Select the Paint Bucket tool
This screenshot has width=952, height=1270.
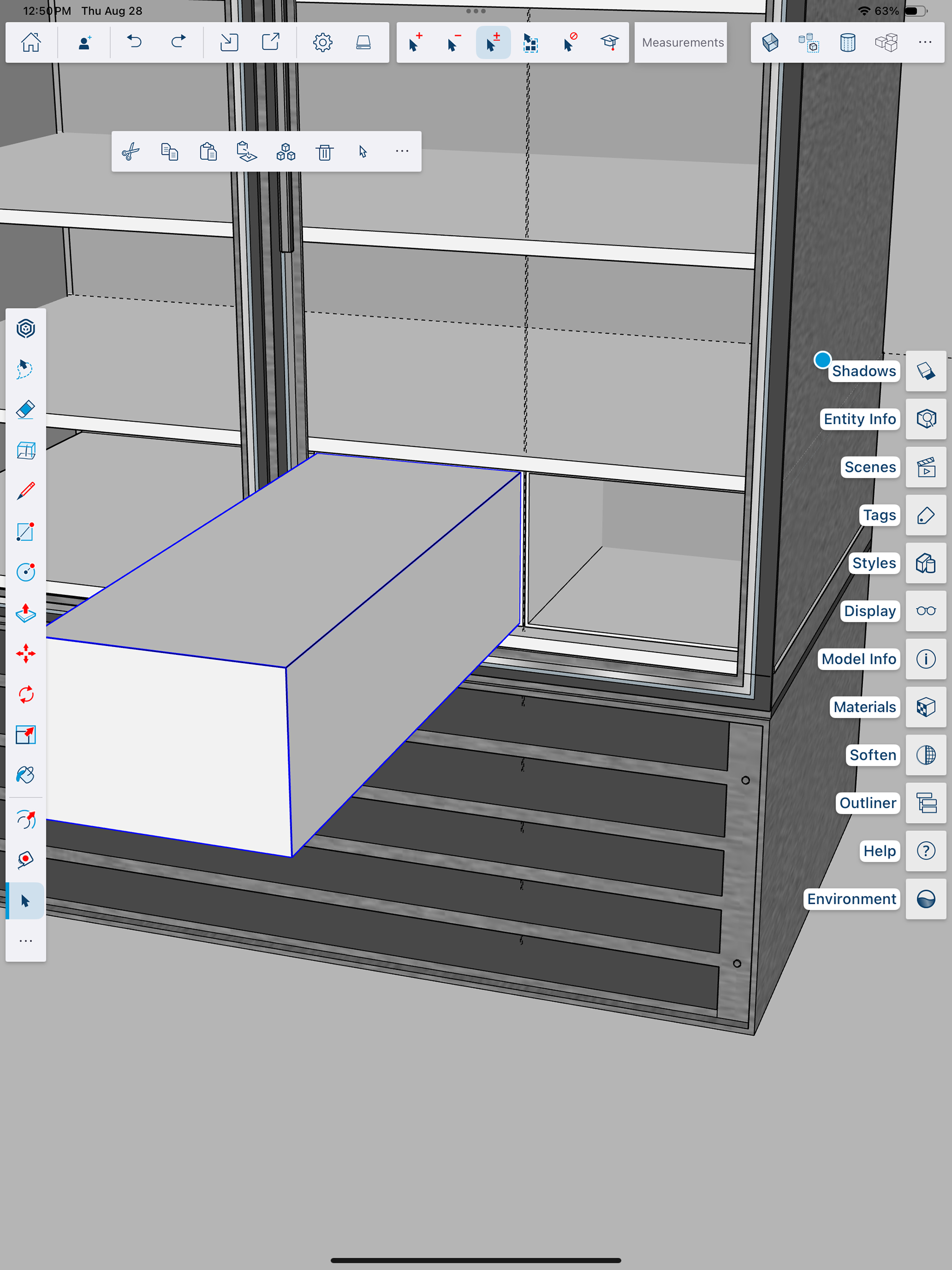click(x=26, y=775)
